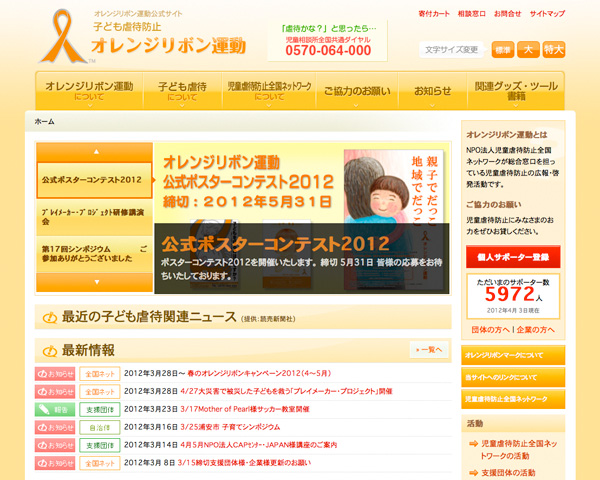Click the 支援団体 tag on March 14 row
The width and height of the screenshot is (600, 480).
(x=99, y=445)
